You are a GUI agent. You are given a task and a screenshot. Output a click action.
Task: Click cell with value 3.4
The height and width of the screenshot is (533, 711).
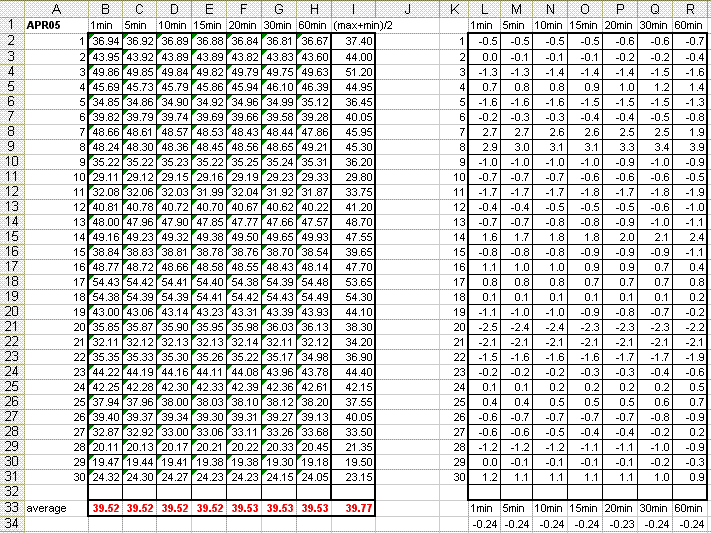click(655, 147)
